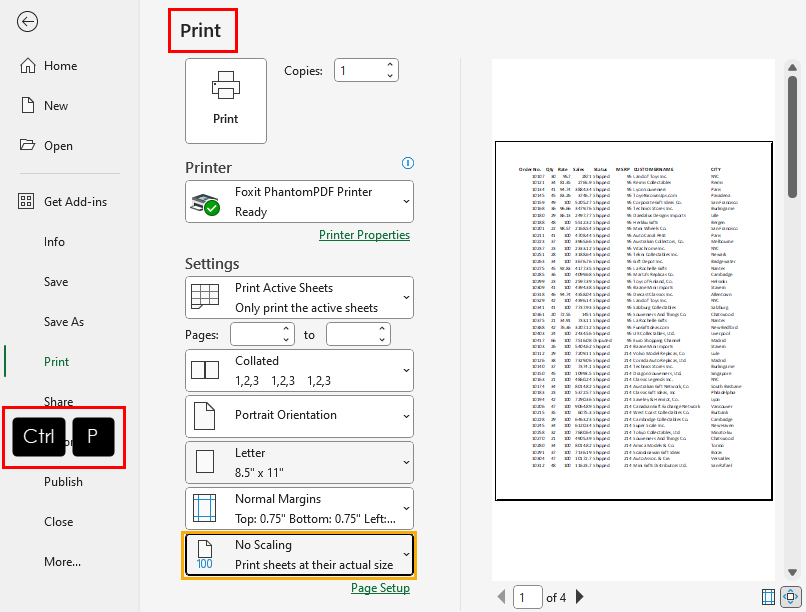Expand the Normal Margins dropdown
806x612 pixels.
(x=299, y=508)
